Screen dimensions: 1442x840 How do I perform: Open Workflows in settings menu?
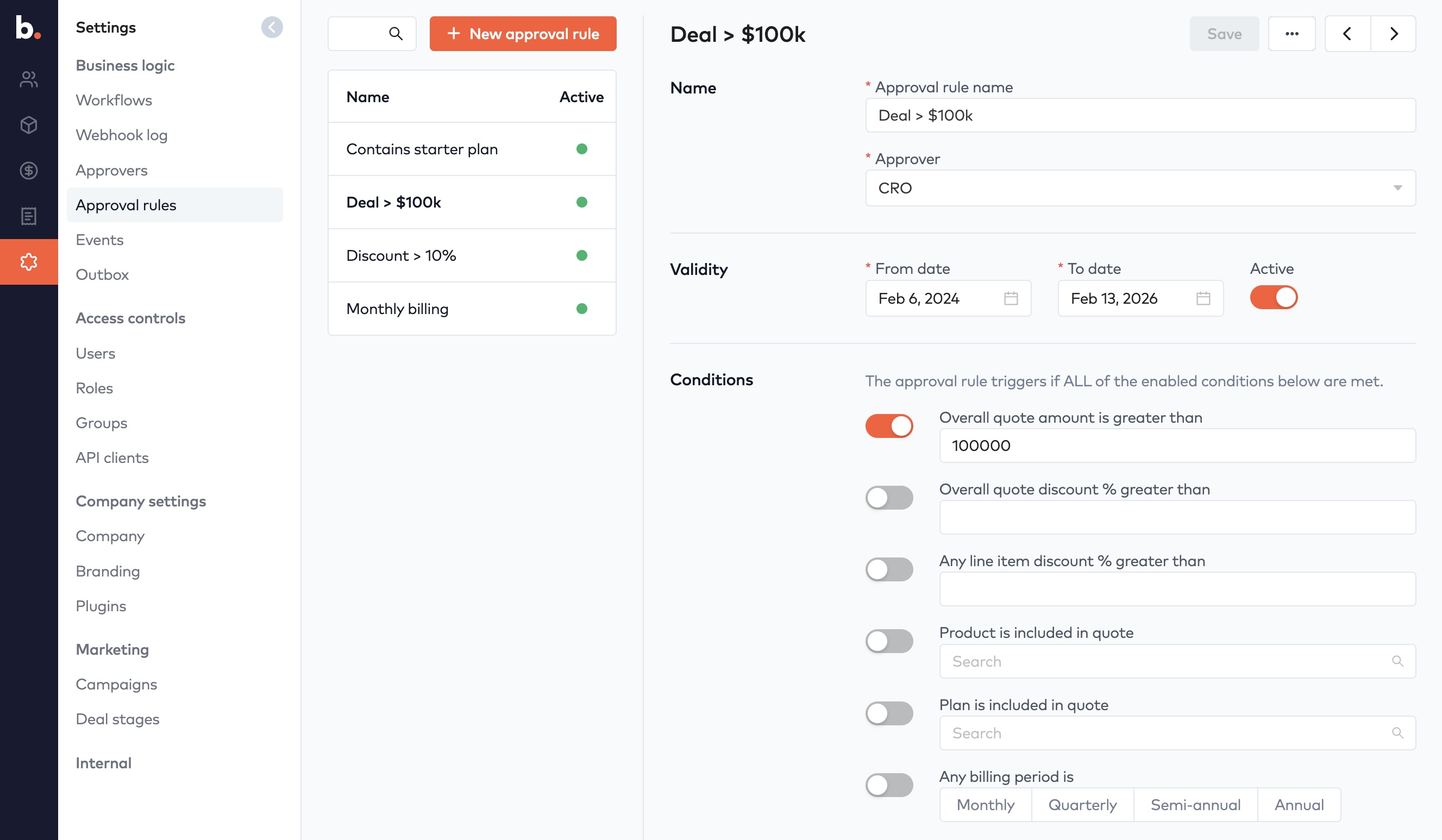point(114,100)
